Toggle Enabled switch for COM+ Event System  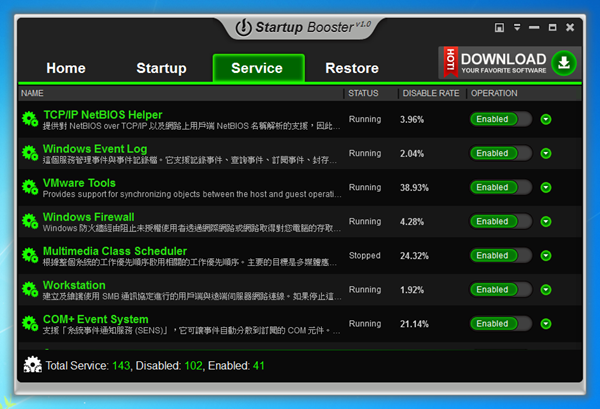click(501, 323)
